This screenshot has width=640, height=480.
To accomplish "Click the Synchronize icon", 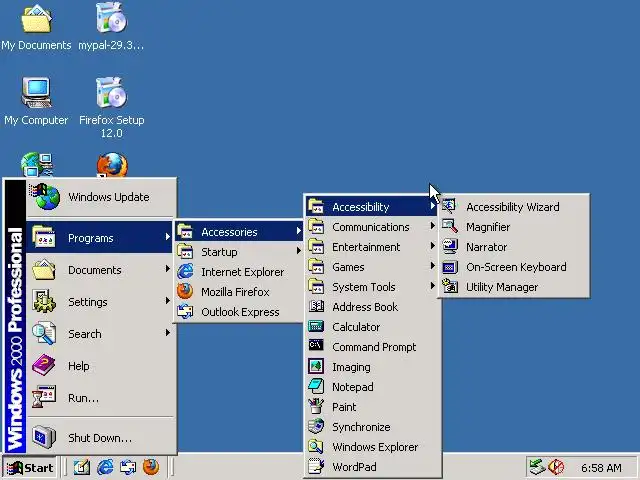I will [x=316, y=426].
